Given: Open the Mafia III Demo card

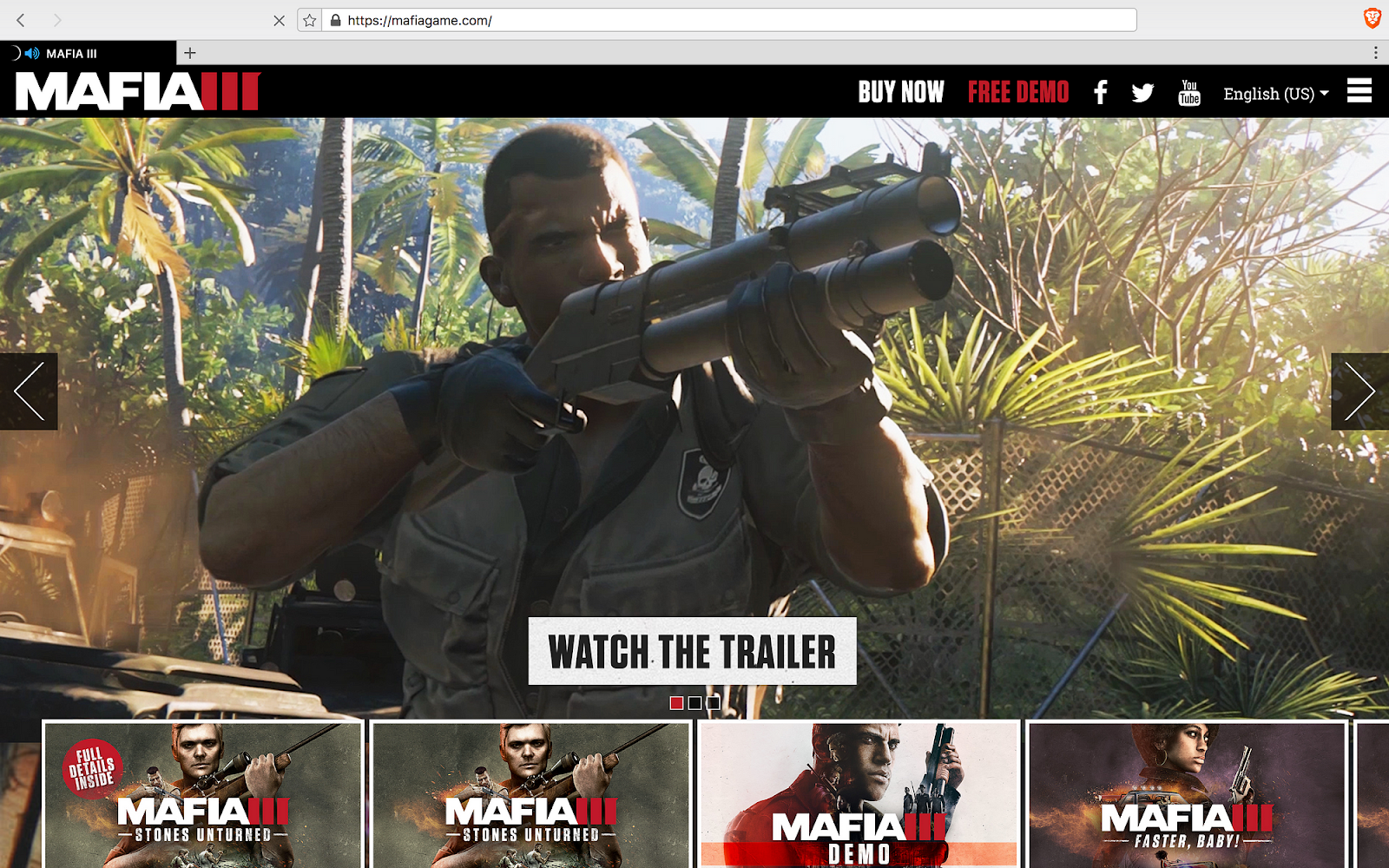Looking at the screenshot, I should [x=859, y=794].
